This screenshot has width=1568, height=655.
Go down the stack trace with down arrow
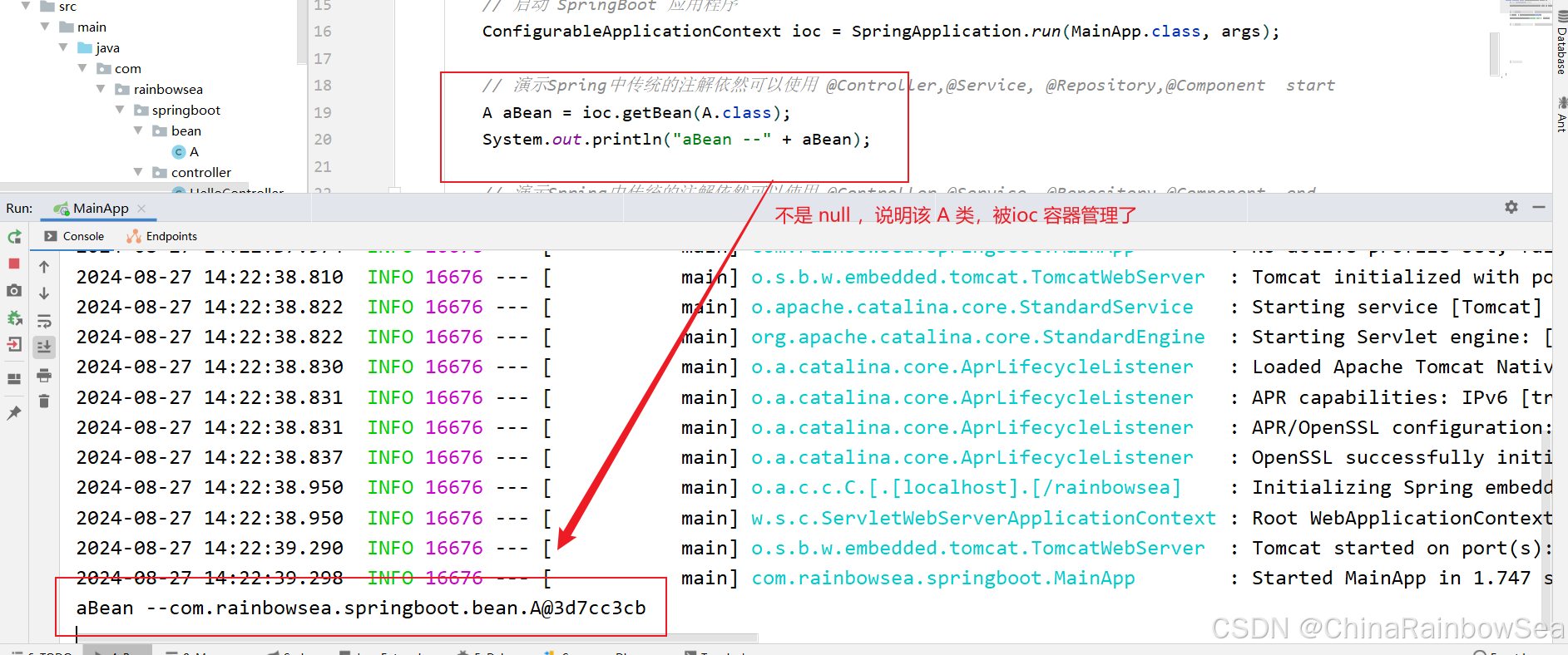44,293
